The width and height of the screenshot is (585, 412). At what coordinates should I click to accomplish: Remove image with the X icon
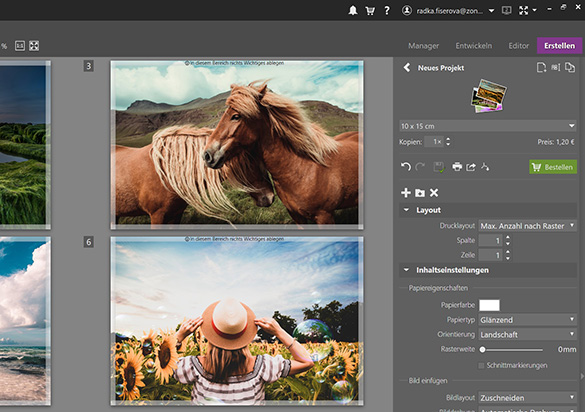[x=434, y=193]
